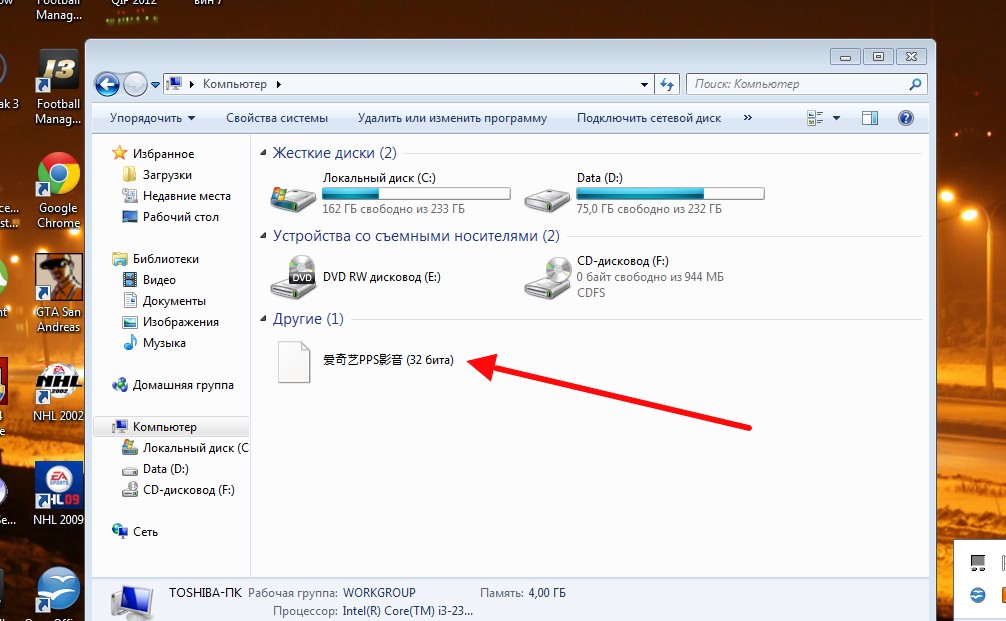Open GTA San Andreas desktop shortcut
1006x621 pixels.
58,293
